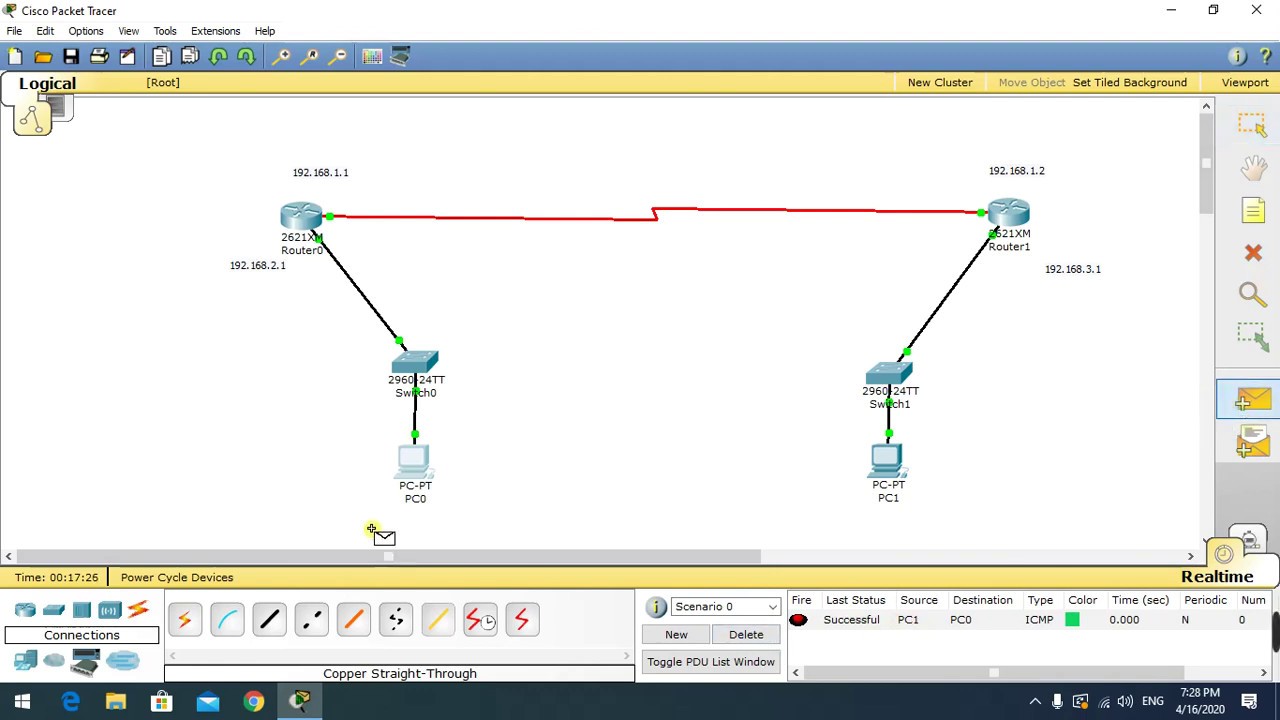Open the Options menu
Screen dimensions: 1280x720
[86, 31]
